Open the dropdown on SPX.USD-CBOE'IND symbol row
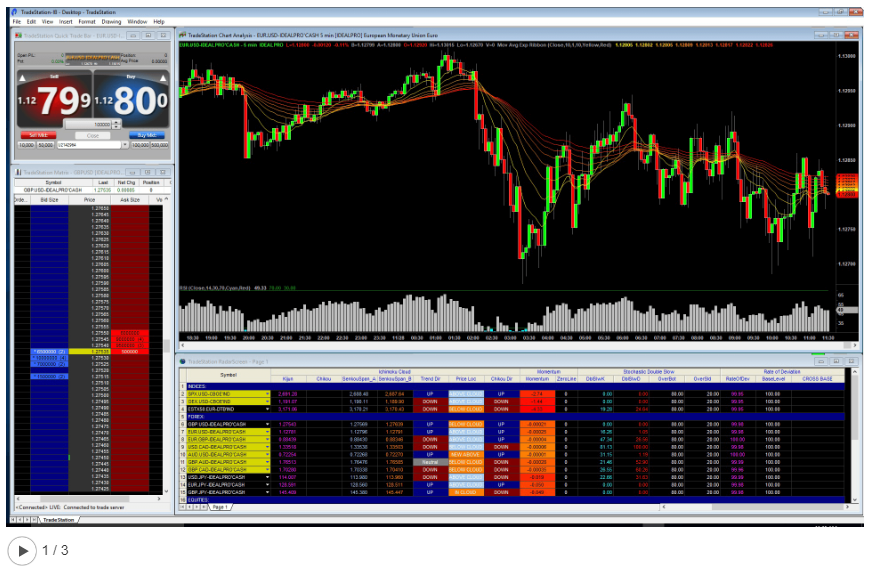 [x=267, y=394]
